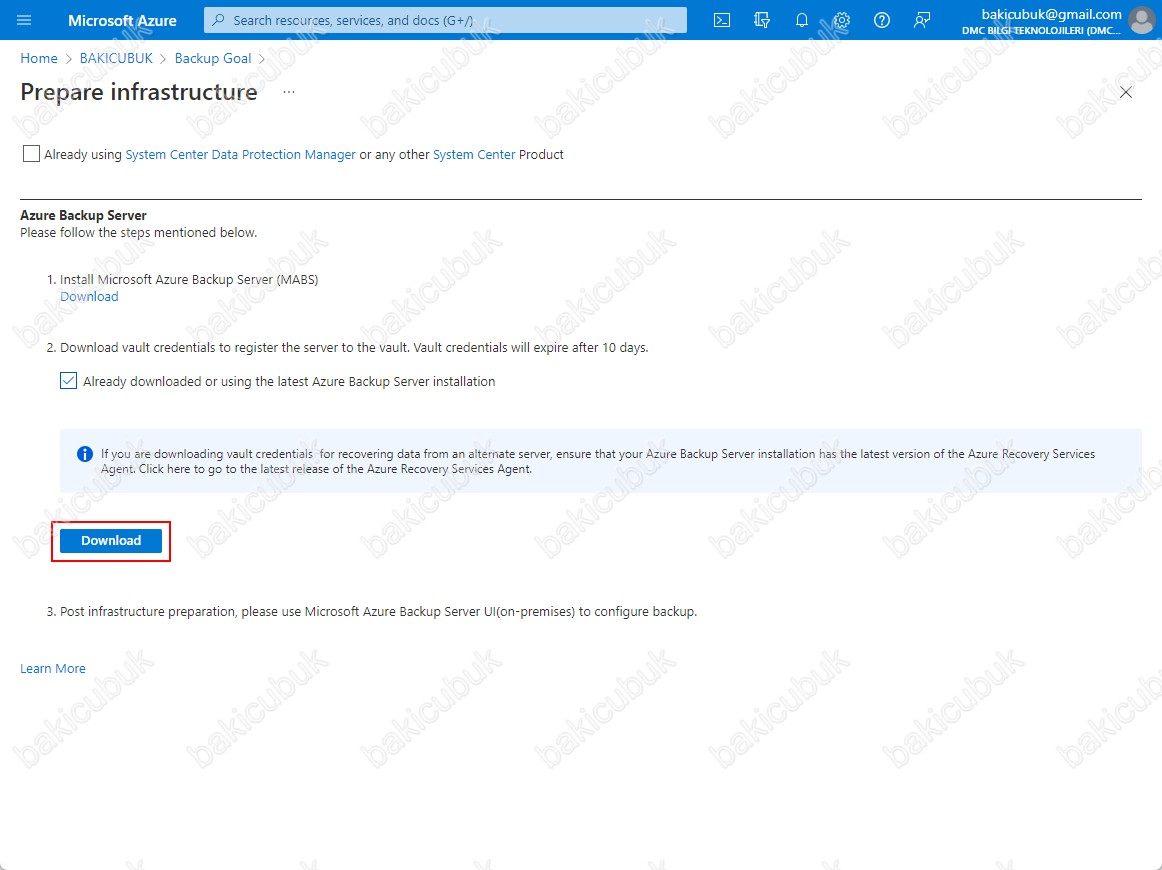This screenshot has width=1162, height=870.
Task: Open the Azure portal hamburger menu
Action: pos(24,20)
